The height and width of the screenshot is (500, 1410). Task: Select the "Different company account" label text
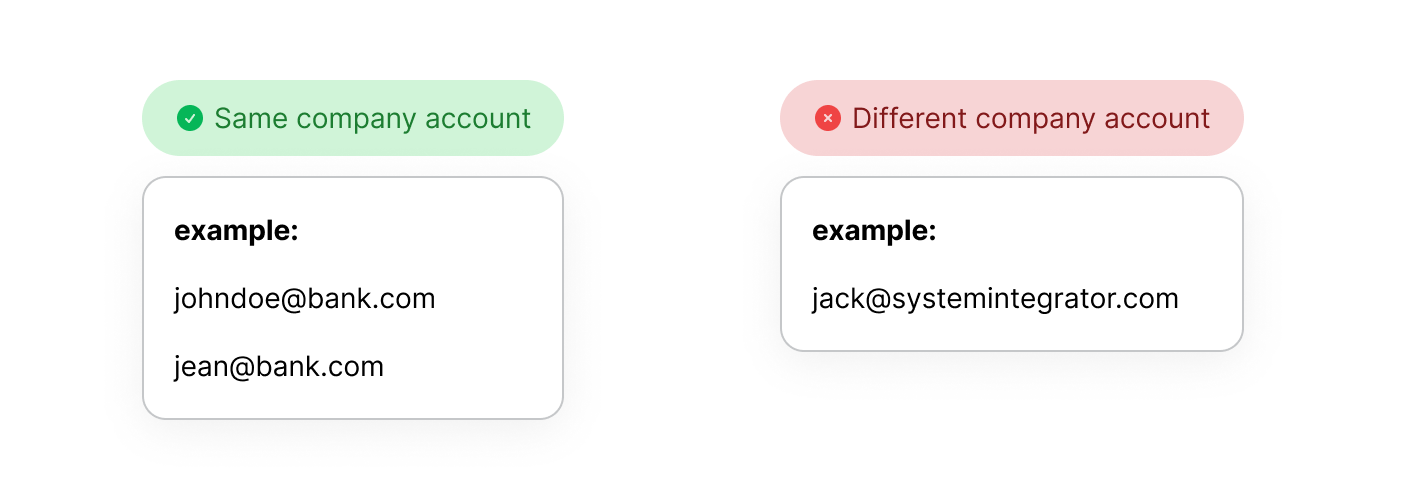[1031, 118]
